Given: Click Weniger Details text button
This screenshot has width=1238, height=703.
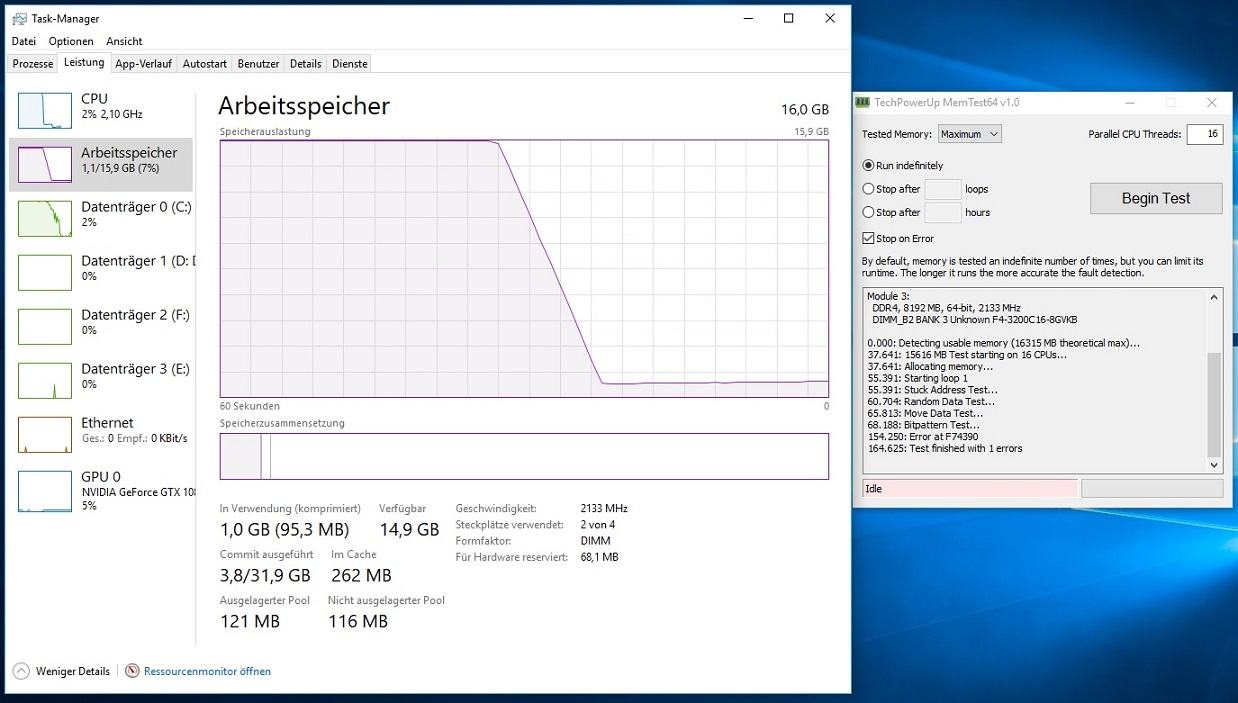Looking at the screenshot, I should point(73,671).
